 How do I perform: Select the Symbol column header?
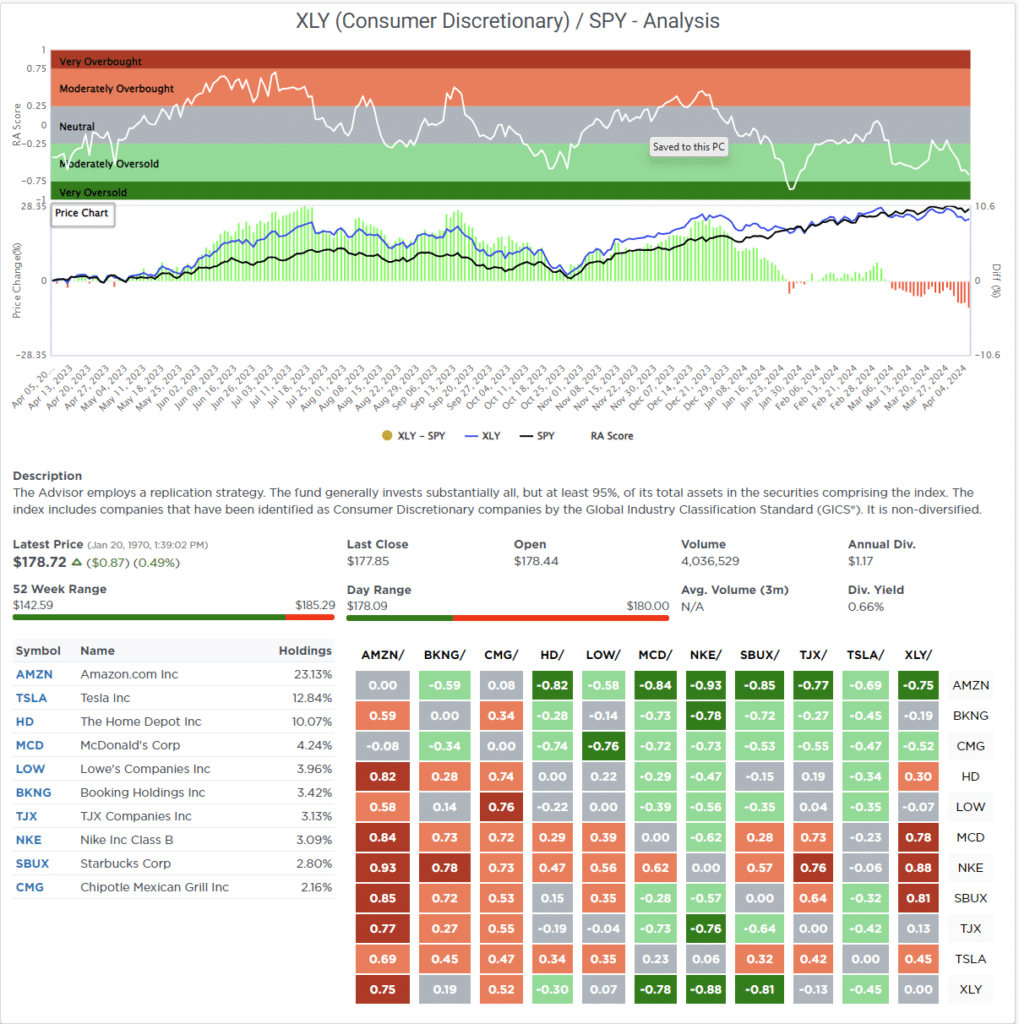[38, 650]
